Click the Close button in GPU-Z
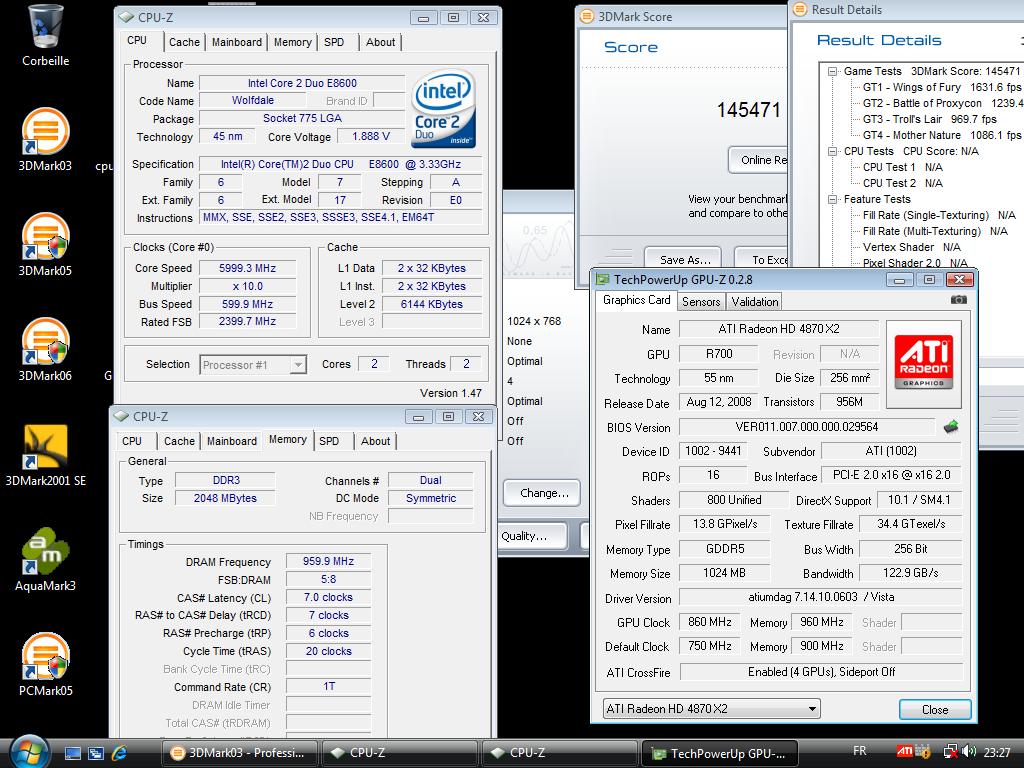This screenshot has width=1024, height=768. tap(935, 709)
